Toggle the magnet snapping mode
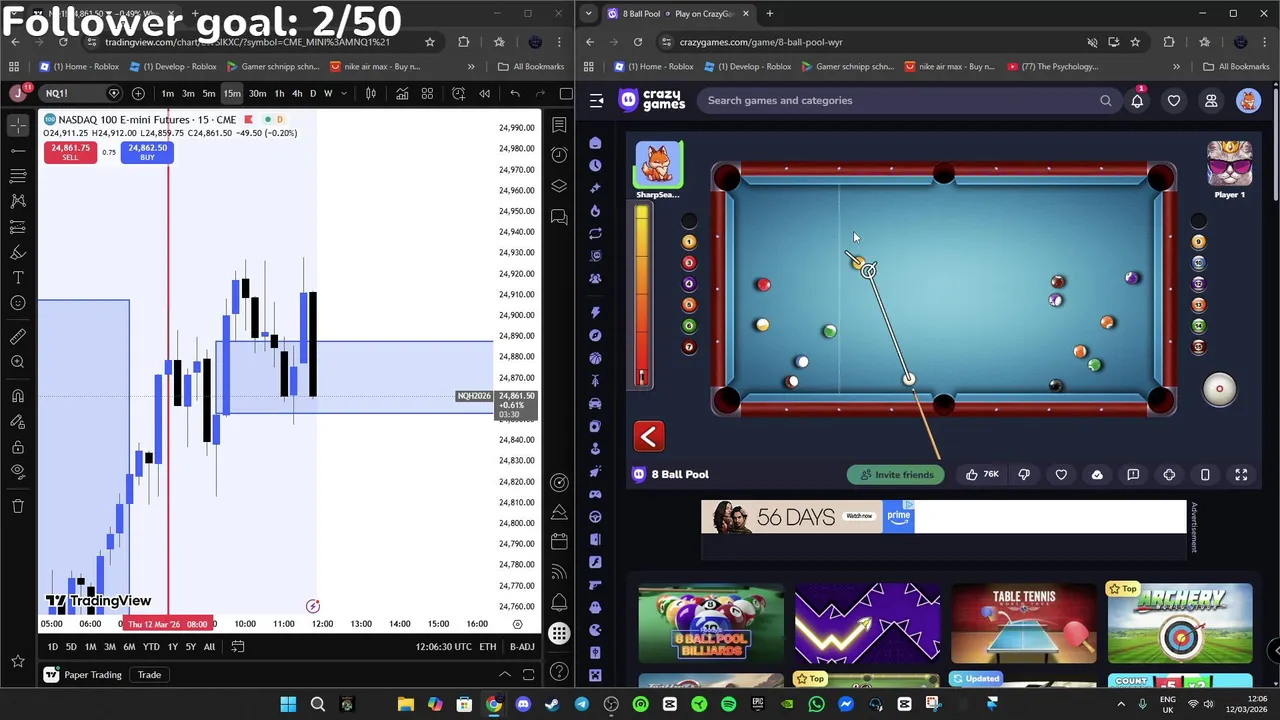The image size is (1280, 720). click(x=18, y=397)
